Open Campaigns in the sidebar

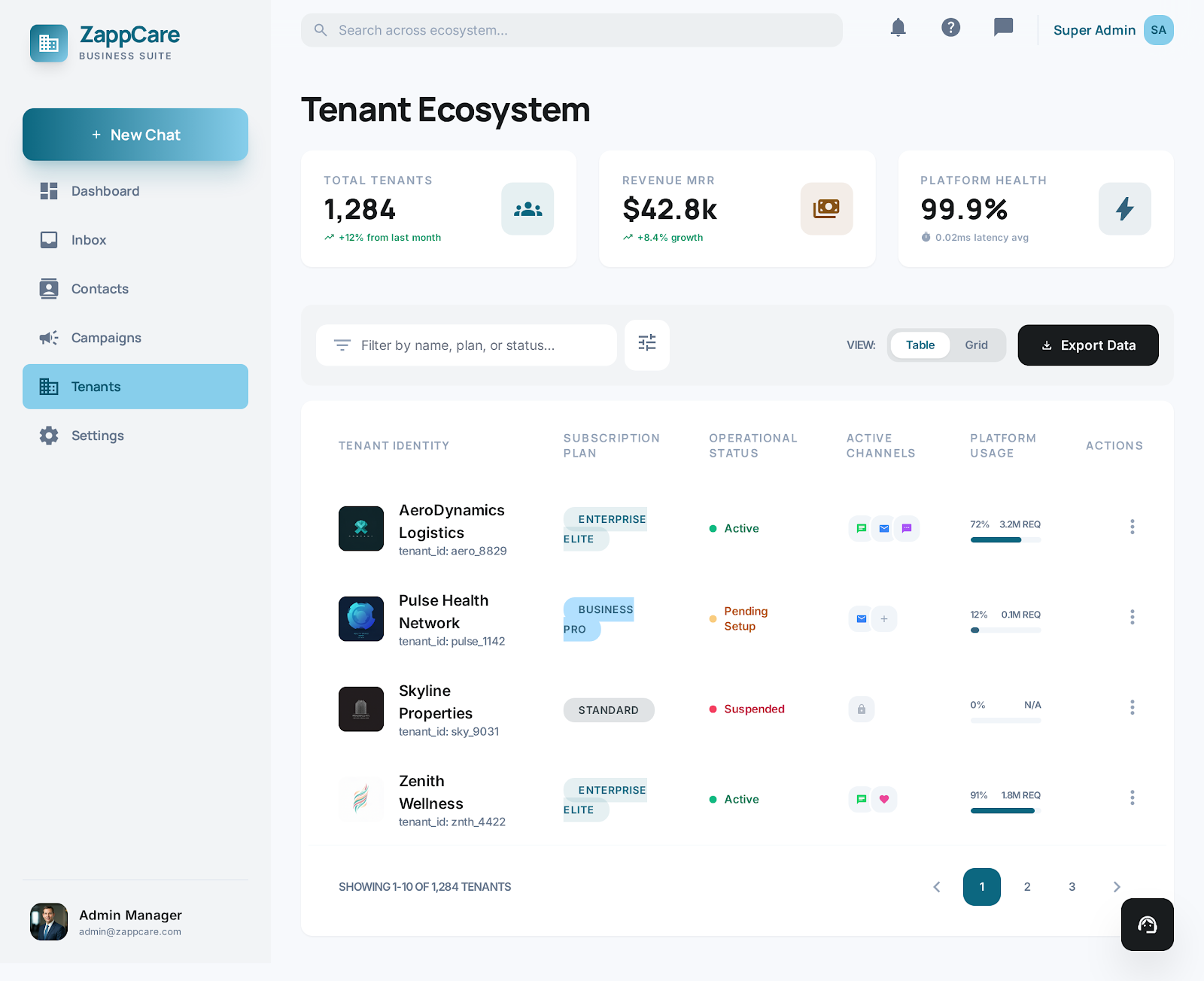106,338
